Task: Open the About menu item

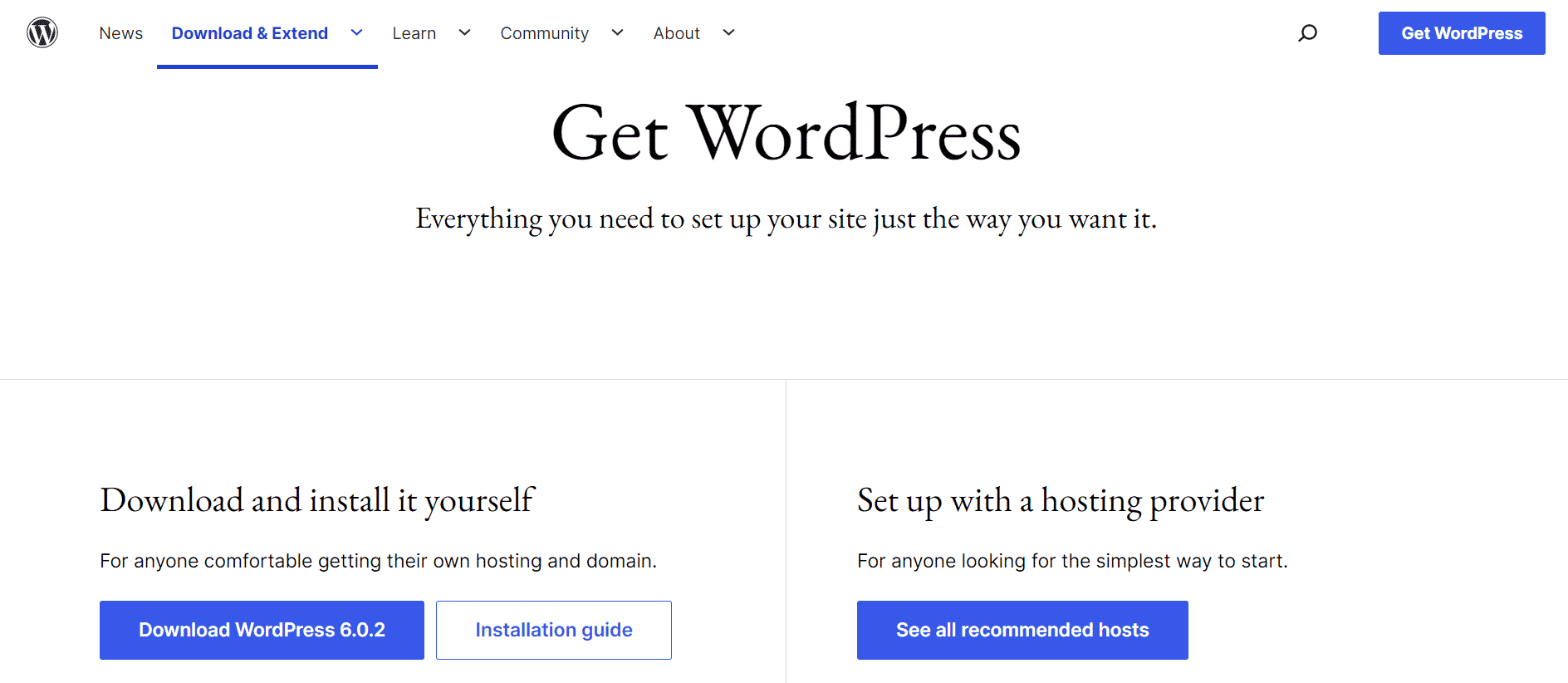Action: click(x=677, y=33)
